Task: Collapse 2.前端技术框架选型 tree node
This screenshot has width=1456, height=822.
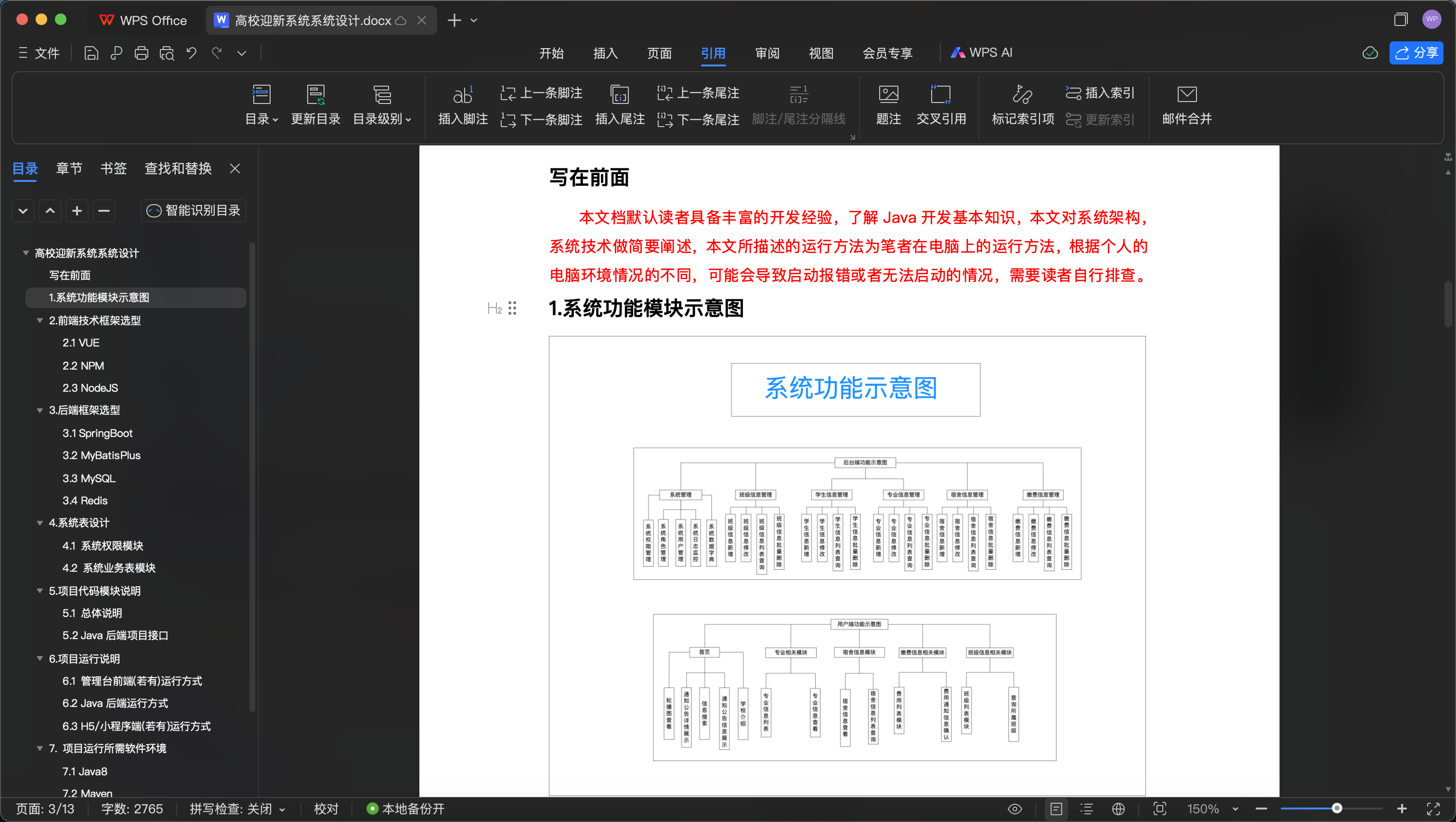Action: tap(39, 321)
